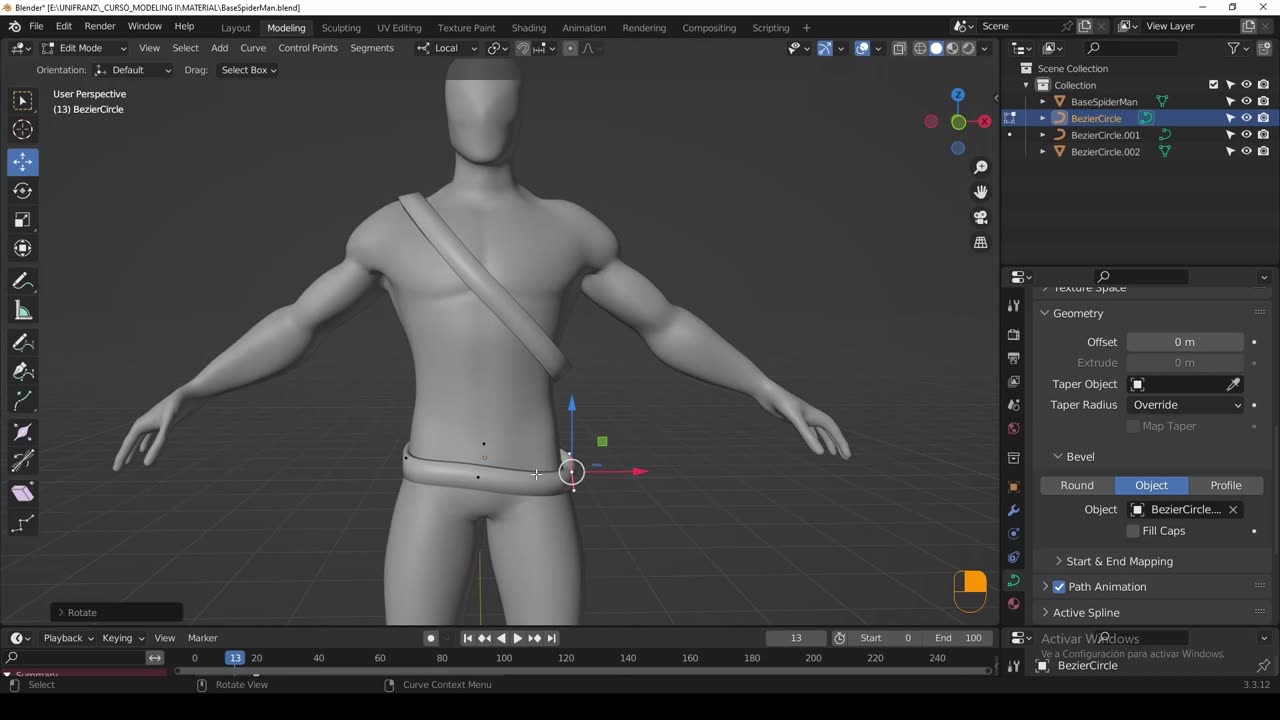This screenshot has height=720, width=1280.
Task: Open the File menu
Action: click(36, 26)
